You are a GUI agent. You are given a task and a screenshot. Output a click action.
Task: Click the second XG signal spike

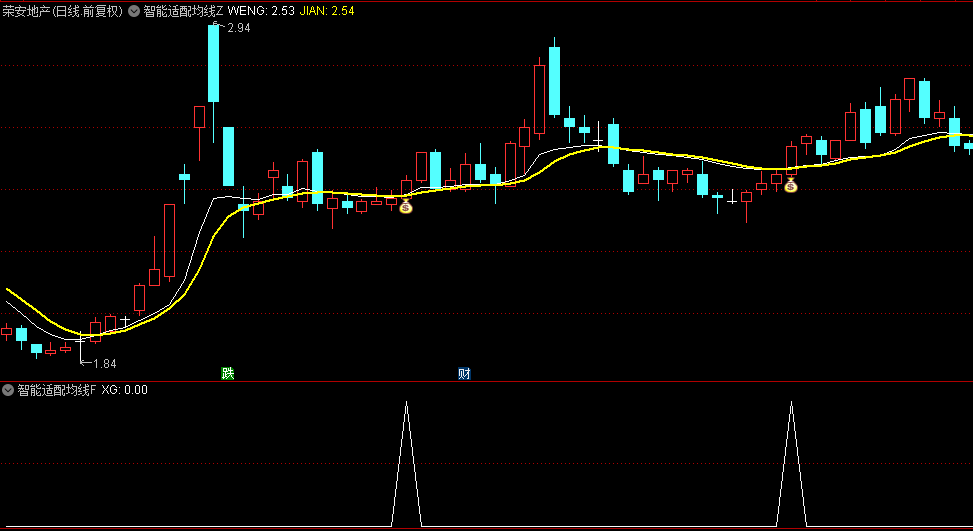tap(791, 464)
